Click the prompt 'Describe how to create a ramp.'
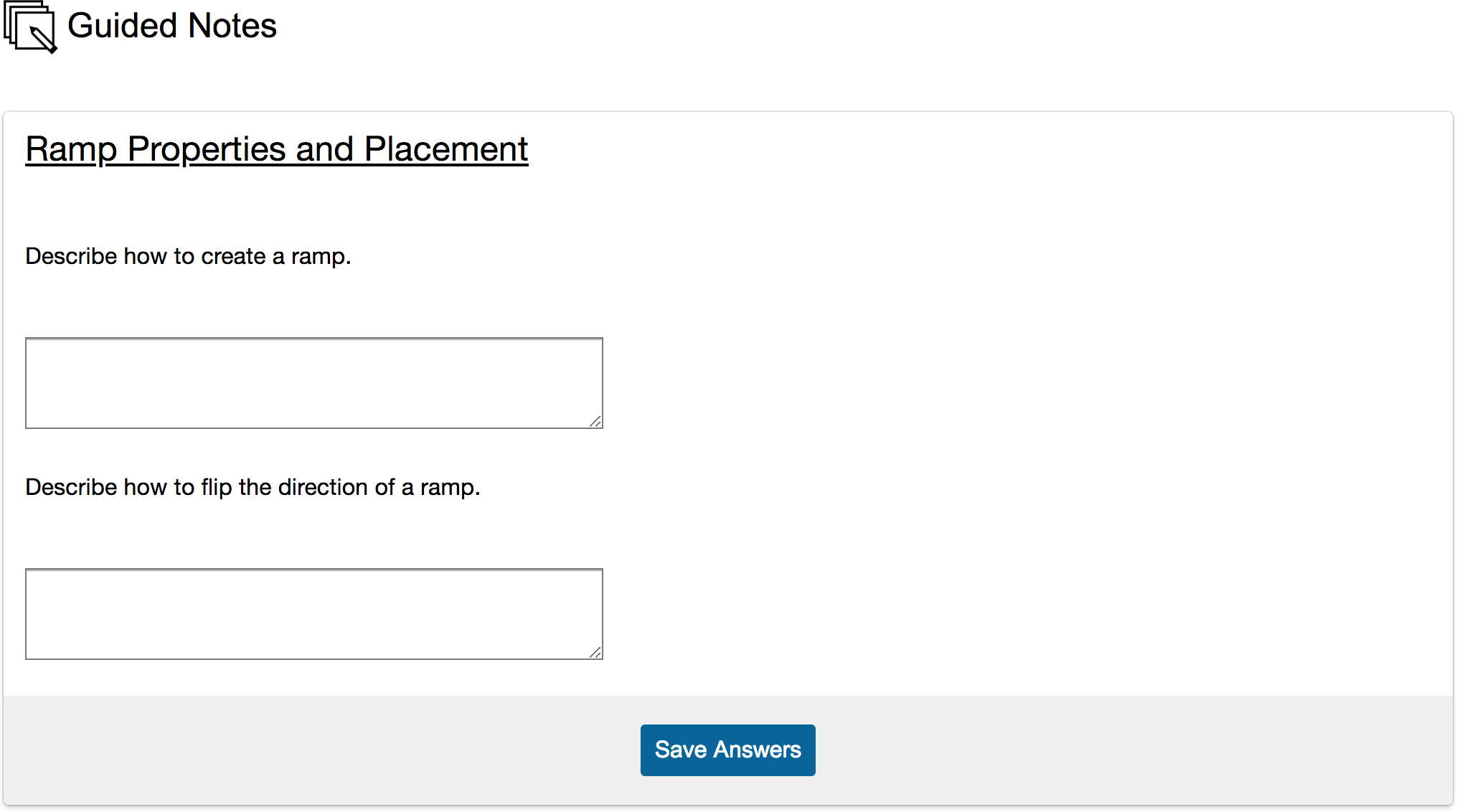The height and width of the screenshot is (812, 1457). pyautogui.click(x=188, y=256)
